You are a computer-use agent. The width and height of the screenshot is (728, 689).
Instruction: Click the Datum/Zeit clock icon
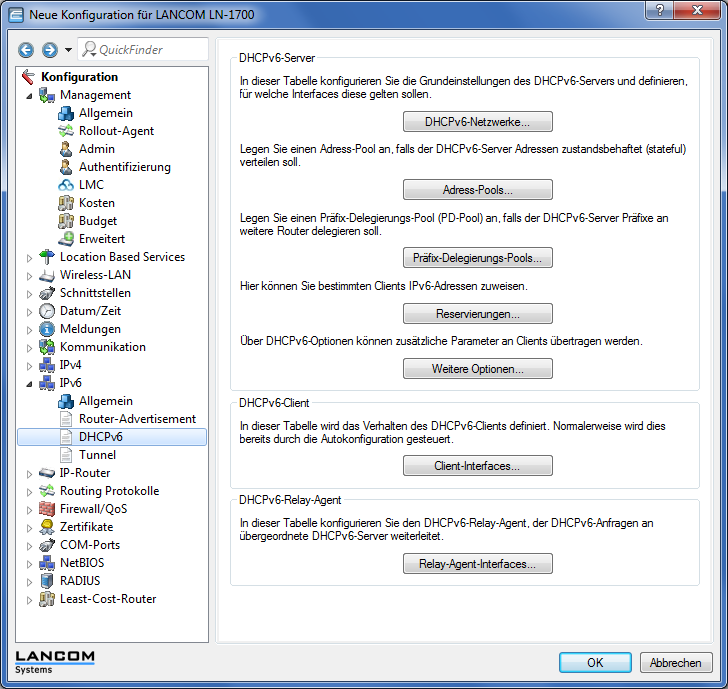47,311
